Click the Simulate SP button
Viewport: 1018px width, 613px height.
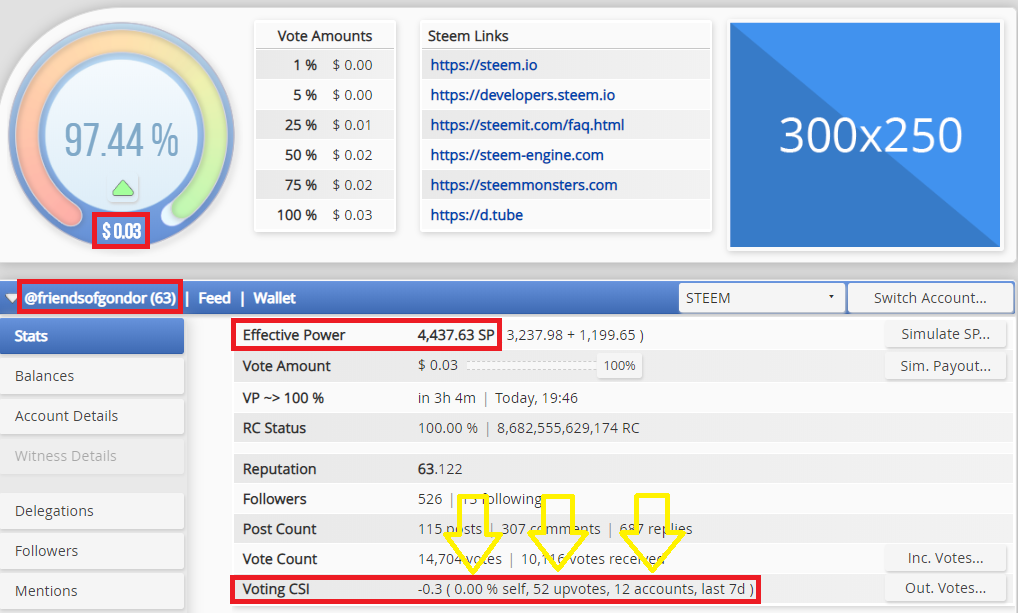945,334
